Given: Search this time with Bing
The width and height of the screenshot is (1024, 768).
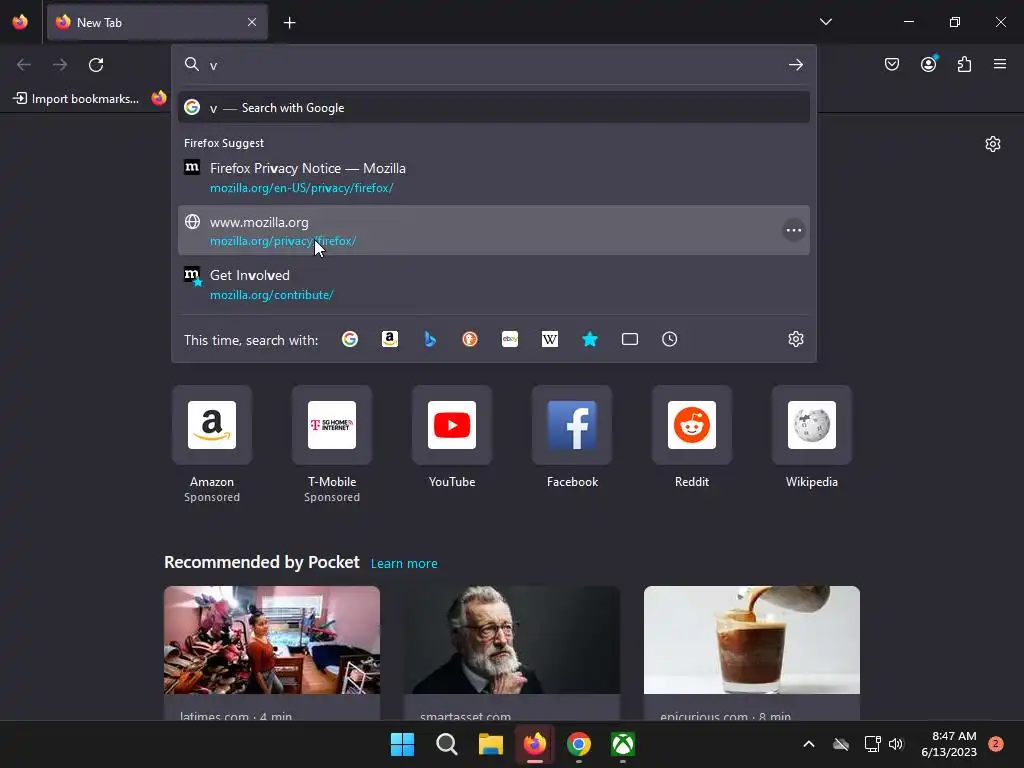Looking at the screenshot, I should click(x=430, y=339).
